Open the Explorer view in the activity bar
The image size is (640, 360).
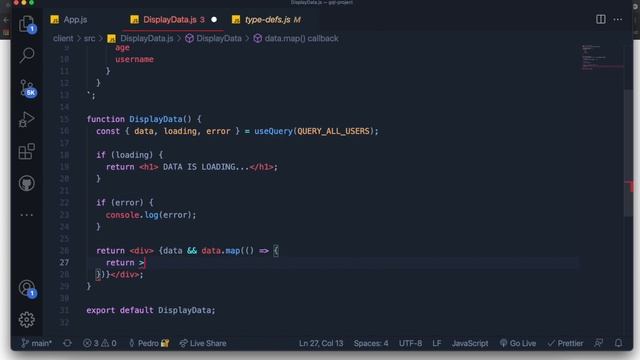27,24
